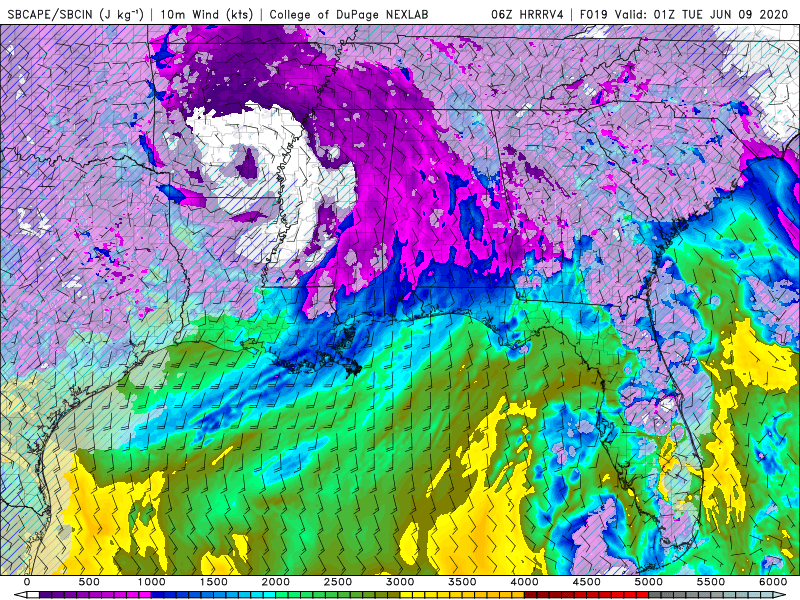Viewport: 800px width, 600px height.
Task: Click the 5500 label on the color scale
Action: coord(711,582)
